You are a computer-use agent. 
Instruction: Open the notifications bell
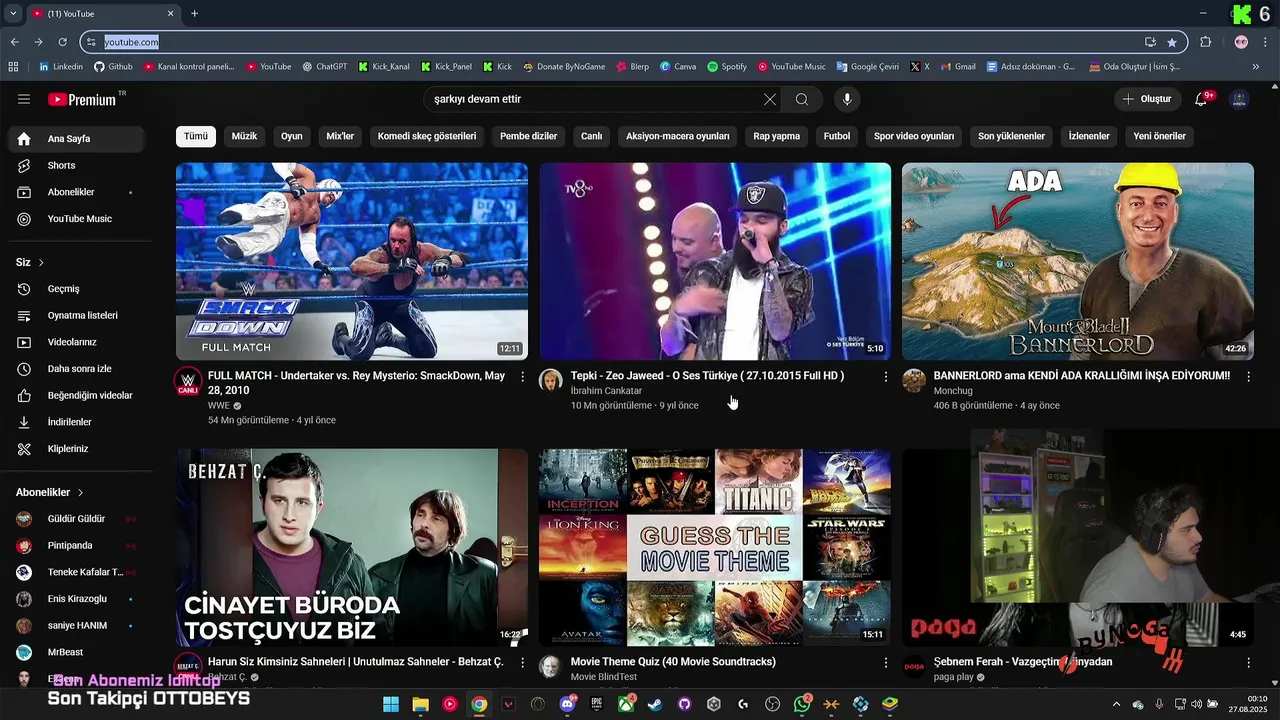[1203, 99]
